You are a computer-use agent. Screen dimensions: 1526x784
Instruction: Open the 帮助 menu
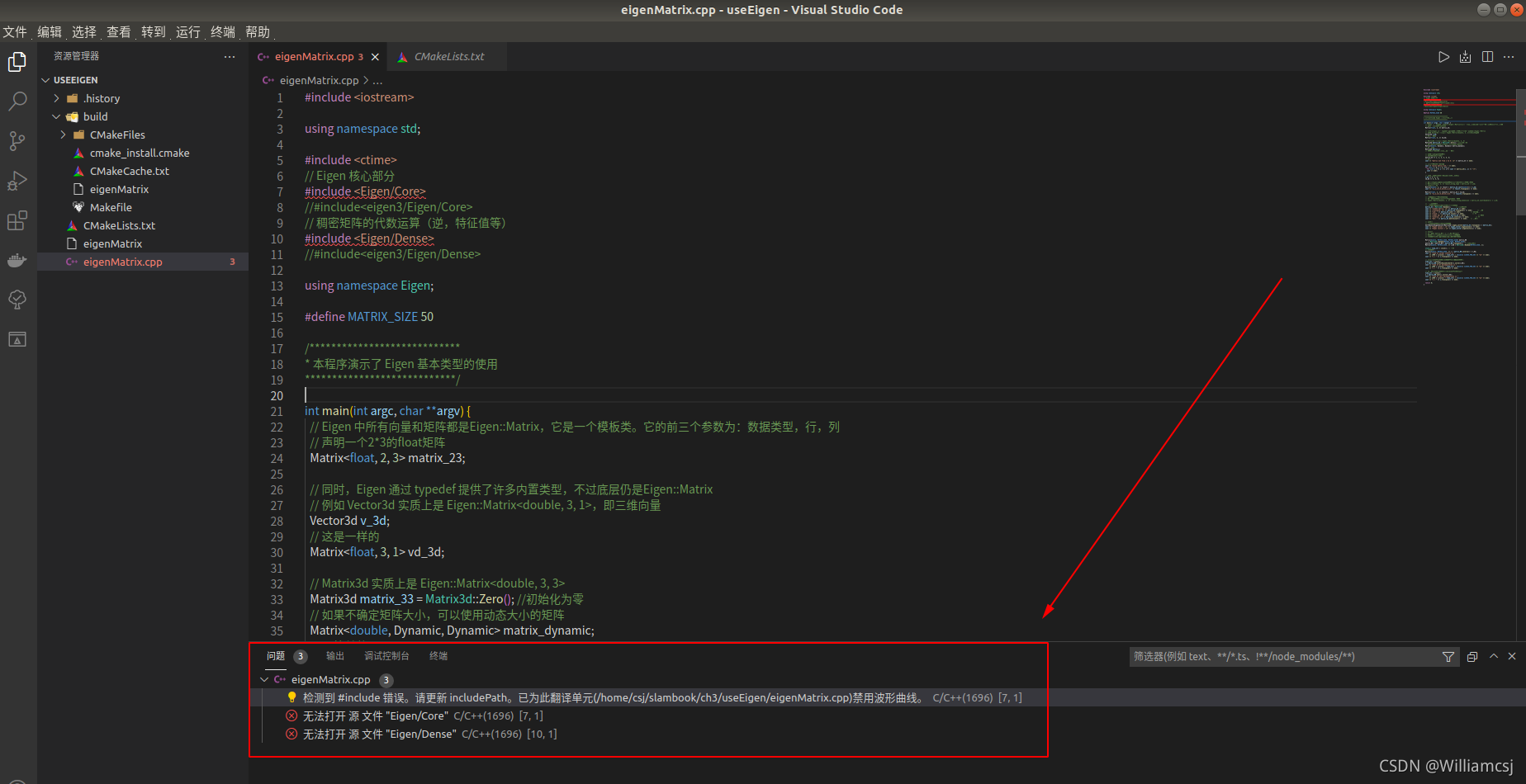click(258, 31)
